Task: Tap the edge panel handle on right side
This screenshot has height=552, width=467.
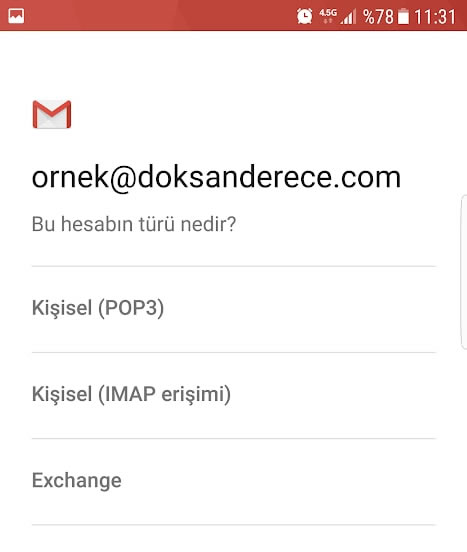Action: [x=464, y=272]
